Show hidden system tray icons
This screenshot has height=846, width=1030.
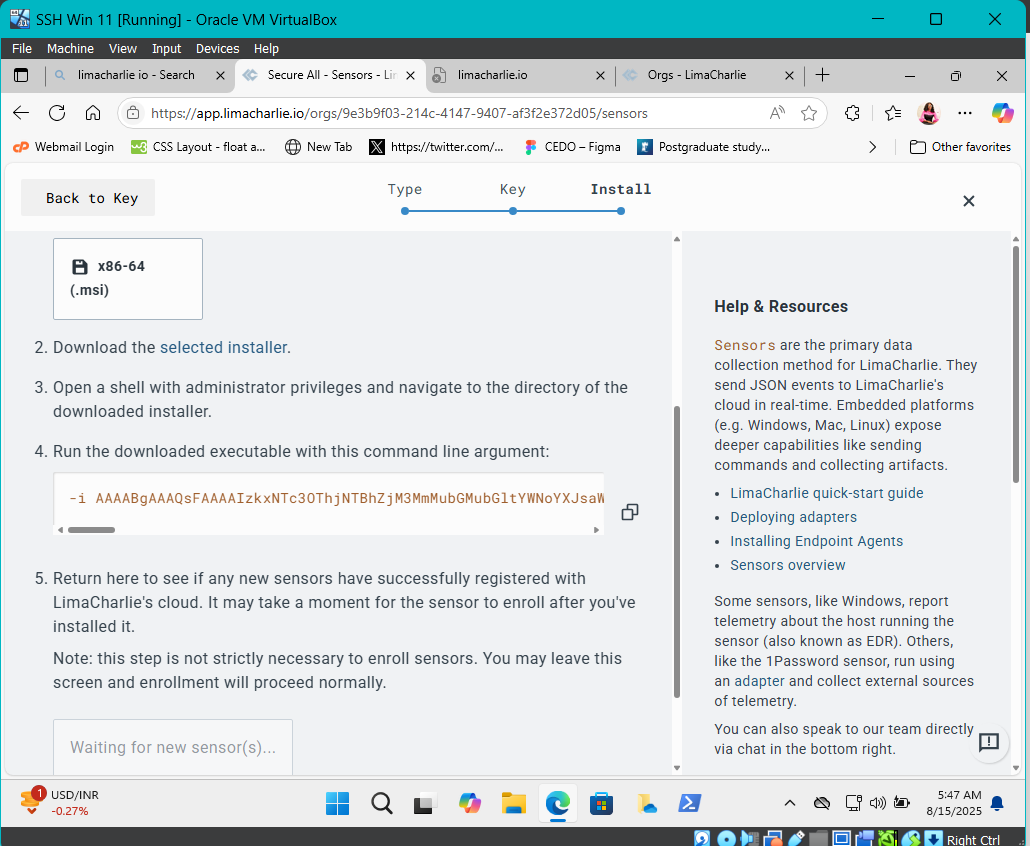[x=790, y=803]
